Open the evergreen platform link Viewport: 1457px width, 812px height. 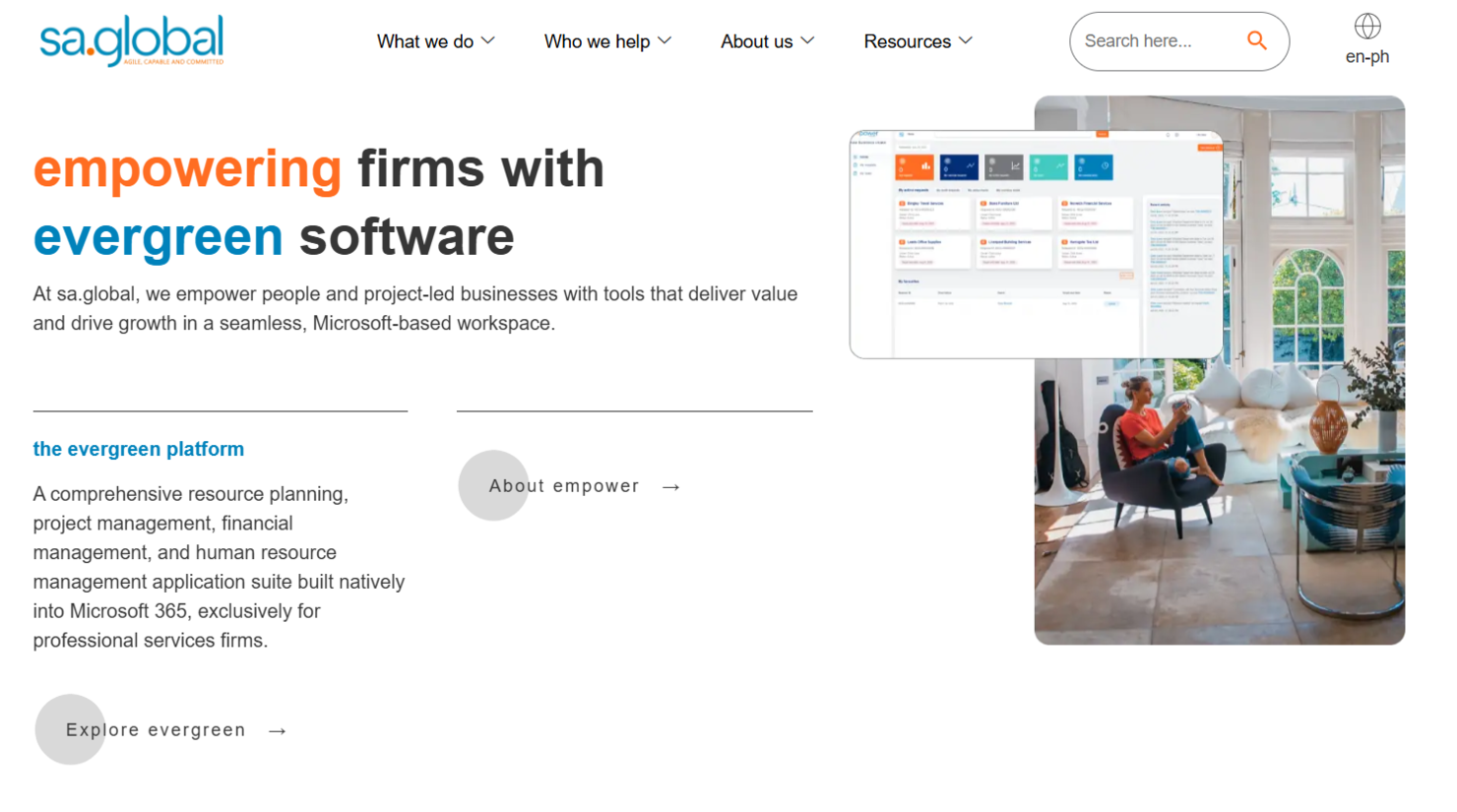138,449
